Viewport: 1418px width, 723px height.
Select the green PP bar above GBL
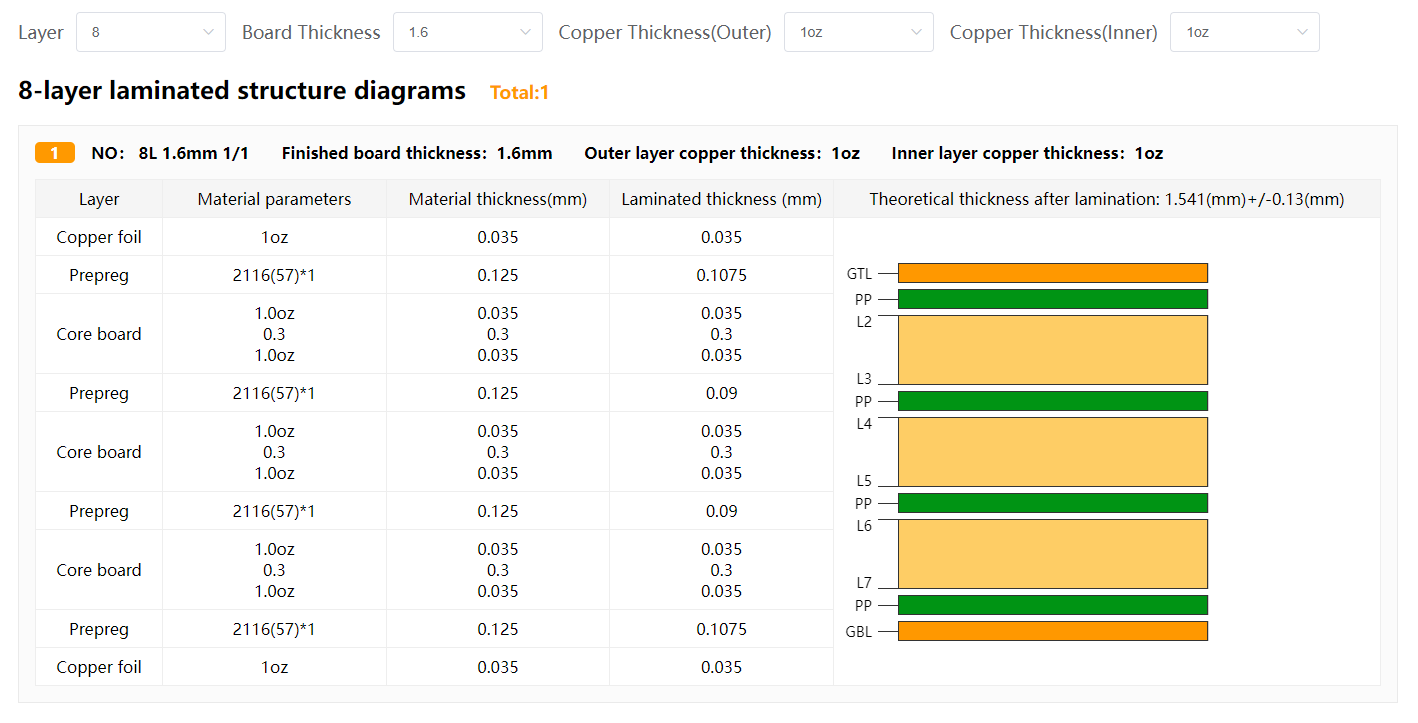coord(1052,605)
